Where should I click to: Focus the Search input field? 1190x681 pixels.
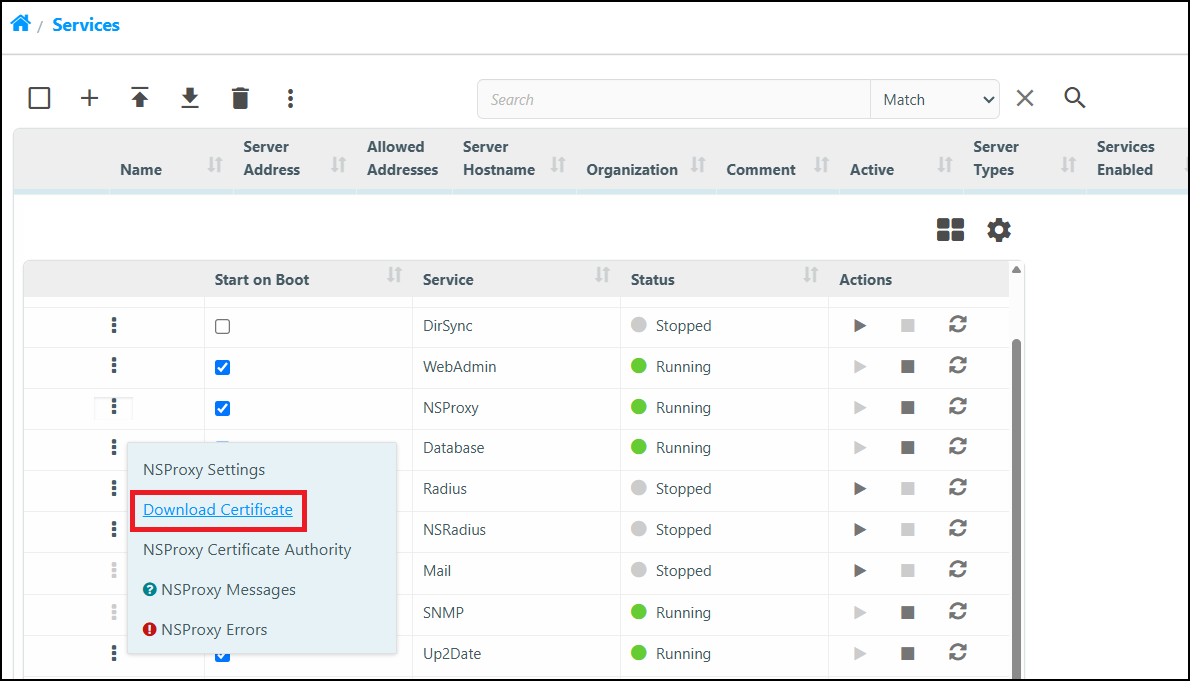(x=674, y=99)
